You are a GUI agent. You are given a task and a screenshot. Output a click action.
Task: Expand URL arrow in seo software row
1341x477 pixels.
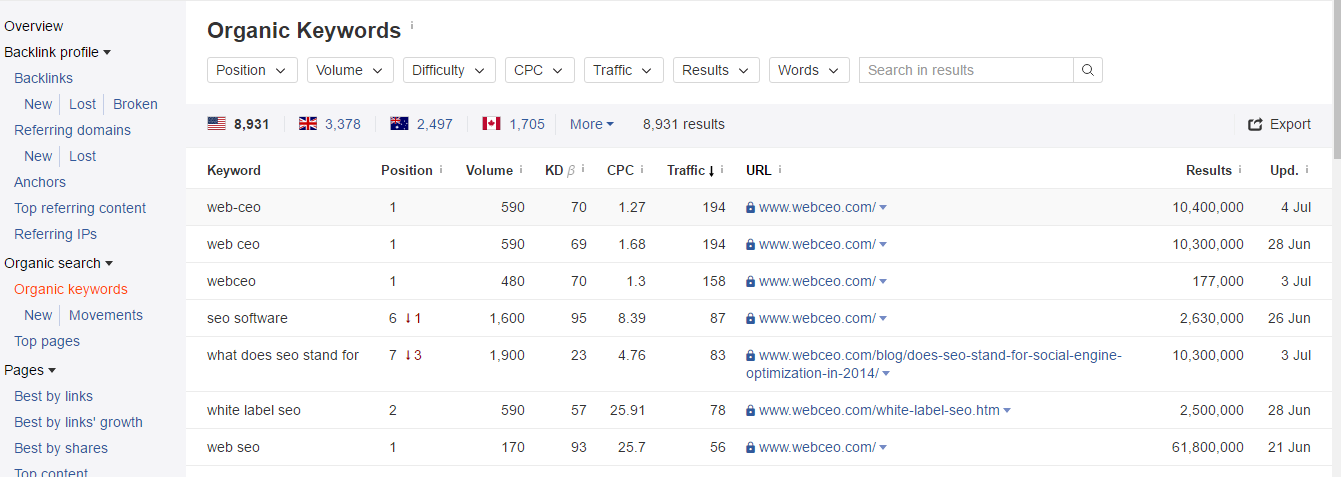pos(883,319)
